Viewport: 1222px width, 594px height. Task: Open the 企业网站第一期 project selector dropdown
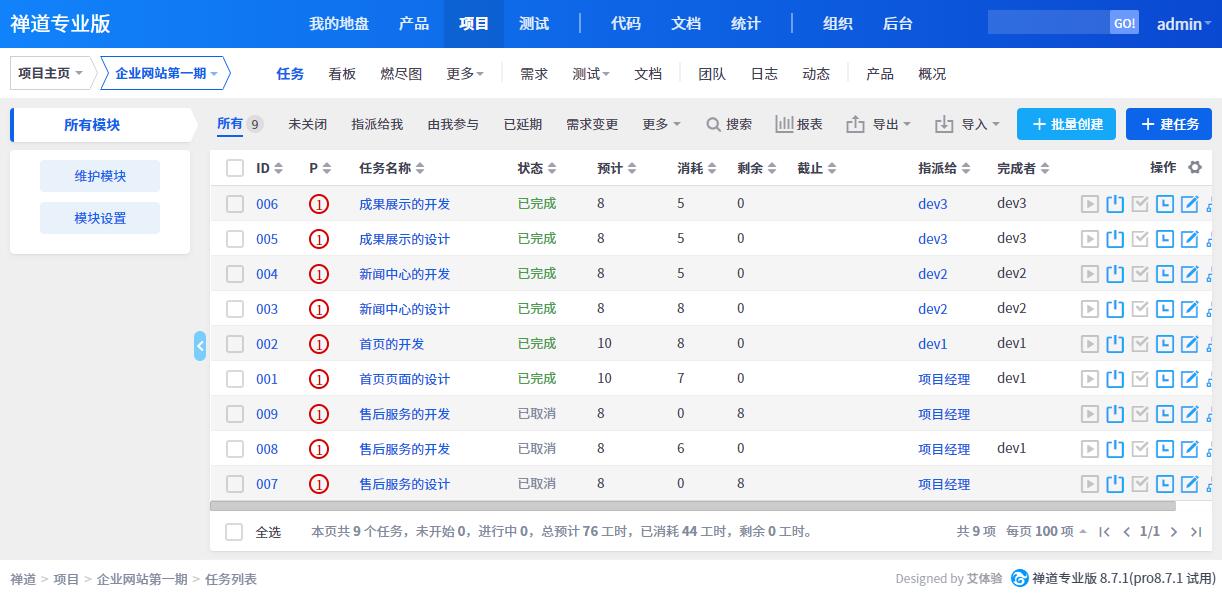point(166,73)
